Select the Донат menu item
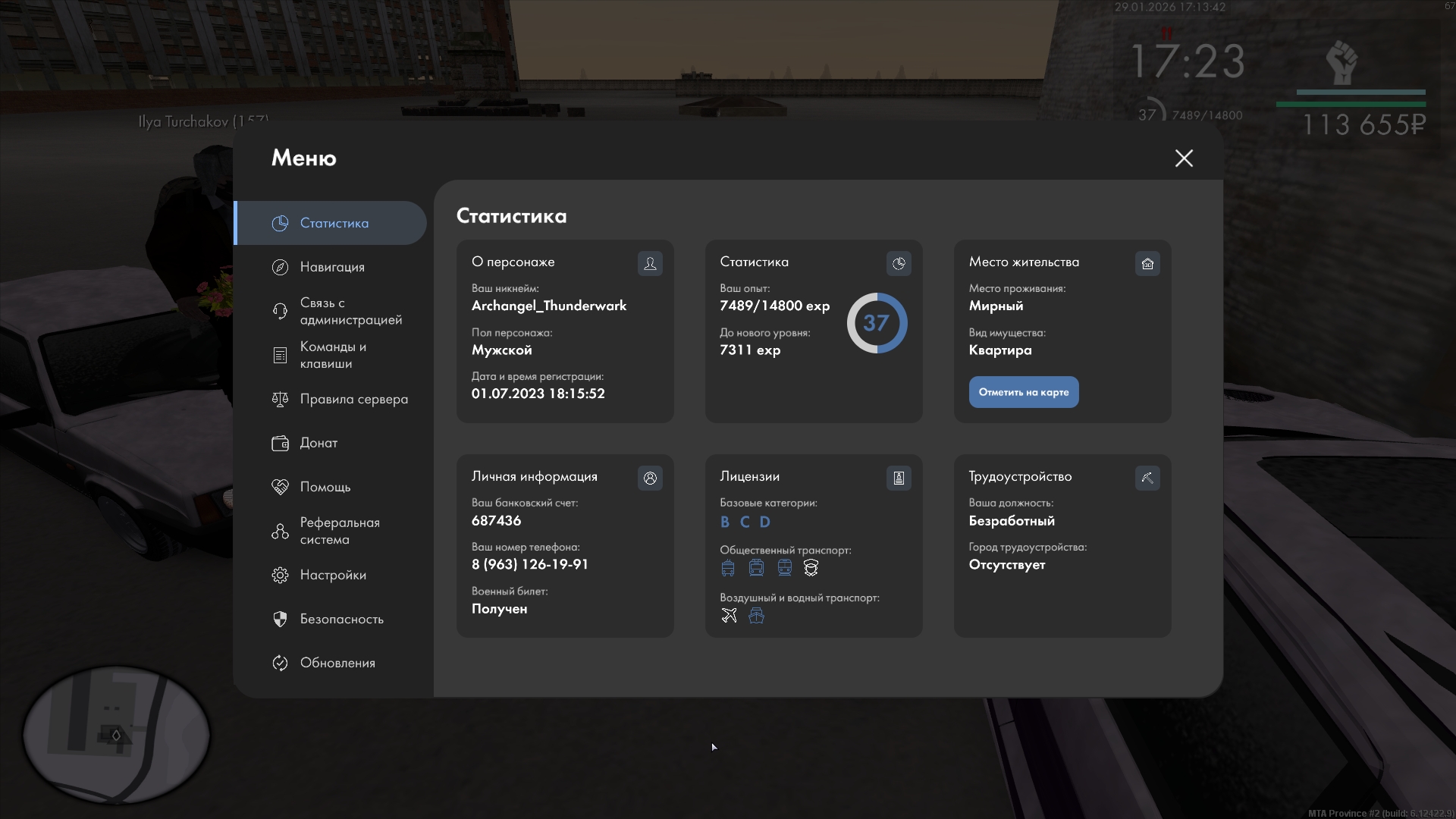Screen dimensions: 1456x819 coord(318,443)
